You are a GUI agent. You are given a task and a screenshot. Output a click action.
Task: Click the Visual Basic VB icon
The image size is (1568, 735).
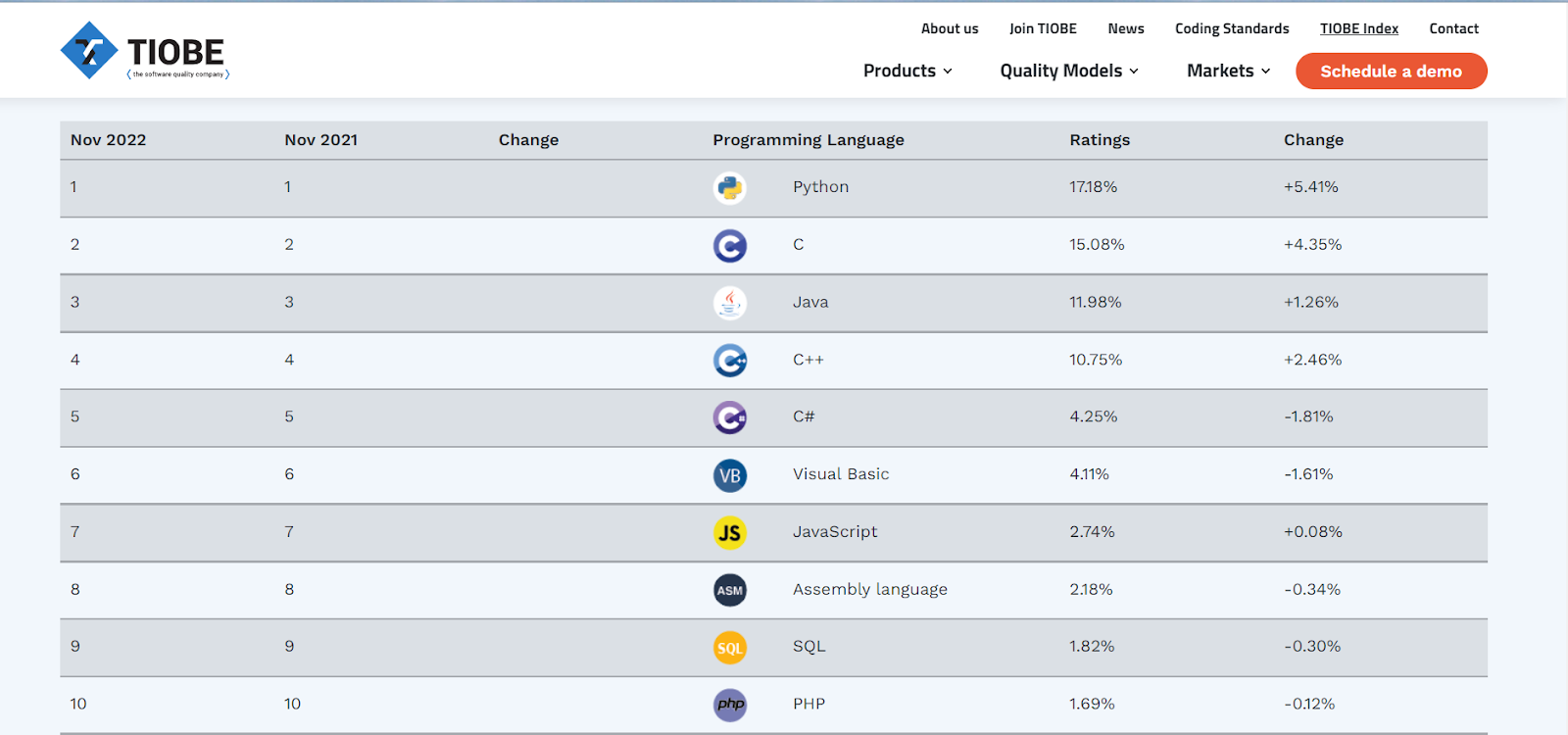[x=730, y=475]
